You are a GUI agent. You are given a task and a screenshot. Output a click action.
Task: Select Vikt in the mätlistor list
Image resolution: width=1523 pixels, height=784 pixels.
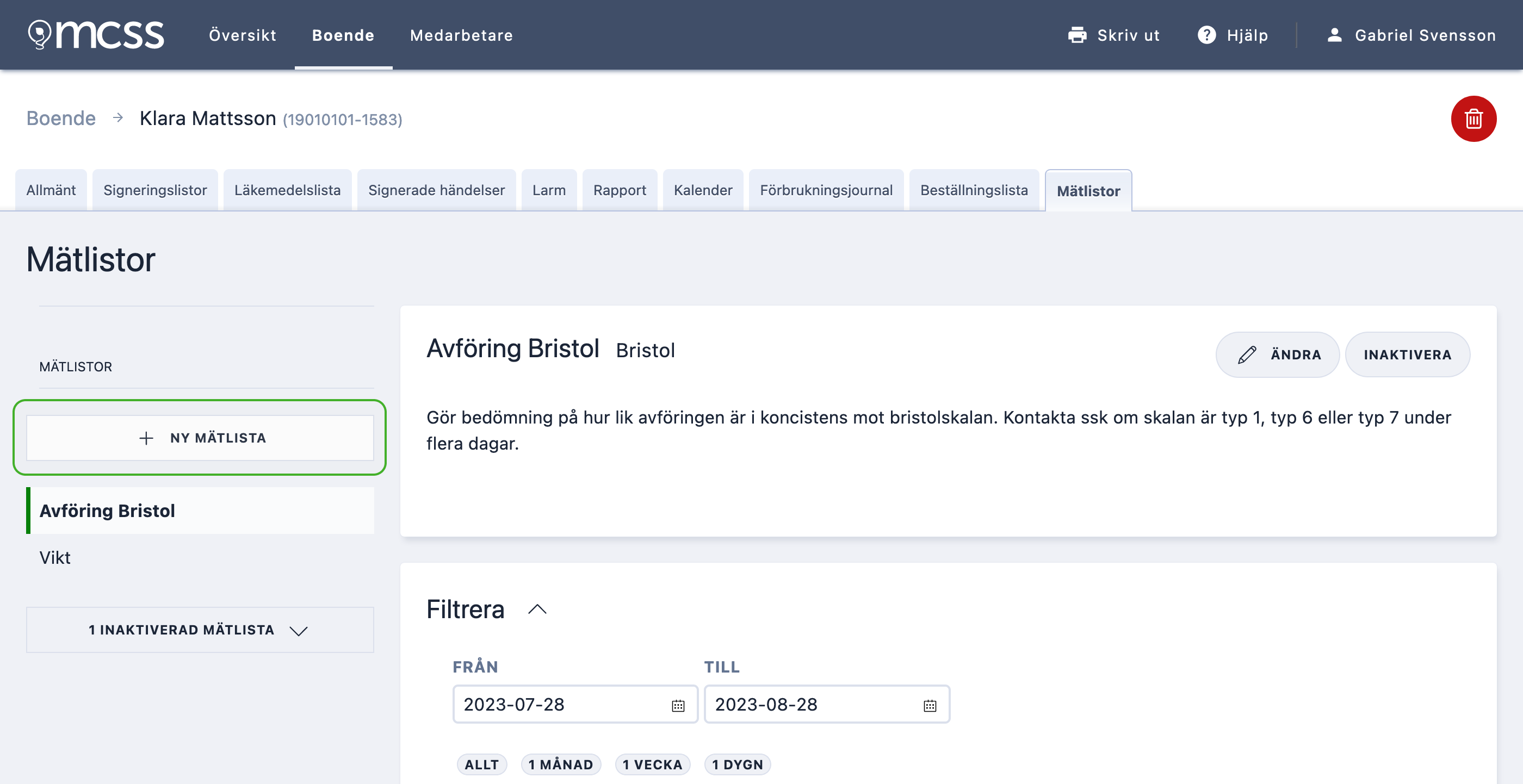[55, 557]
